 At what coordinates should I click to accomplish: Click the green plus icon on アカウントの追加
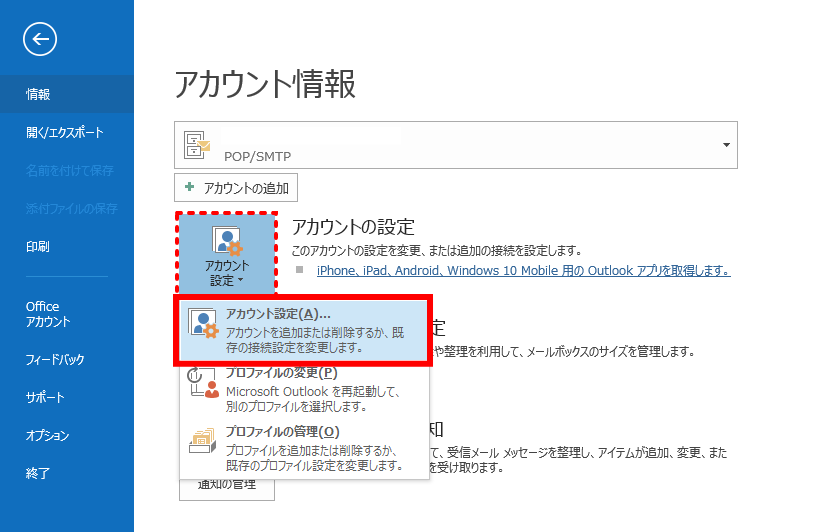(x=190, y=187)
